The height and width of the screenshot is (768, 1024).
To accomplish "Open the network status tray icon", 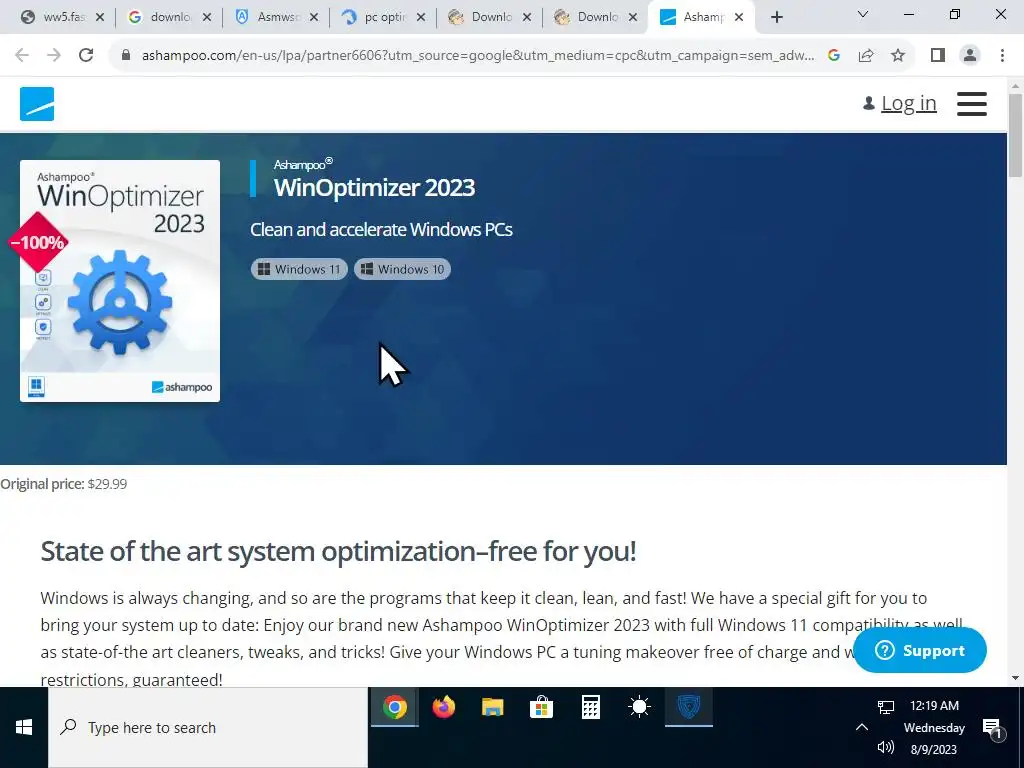I will click(886, 707).
